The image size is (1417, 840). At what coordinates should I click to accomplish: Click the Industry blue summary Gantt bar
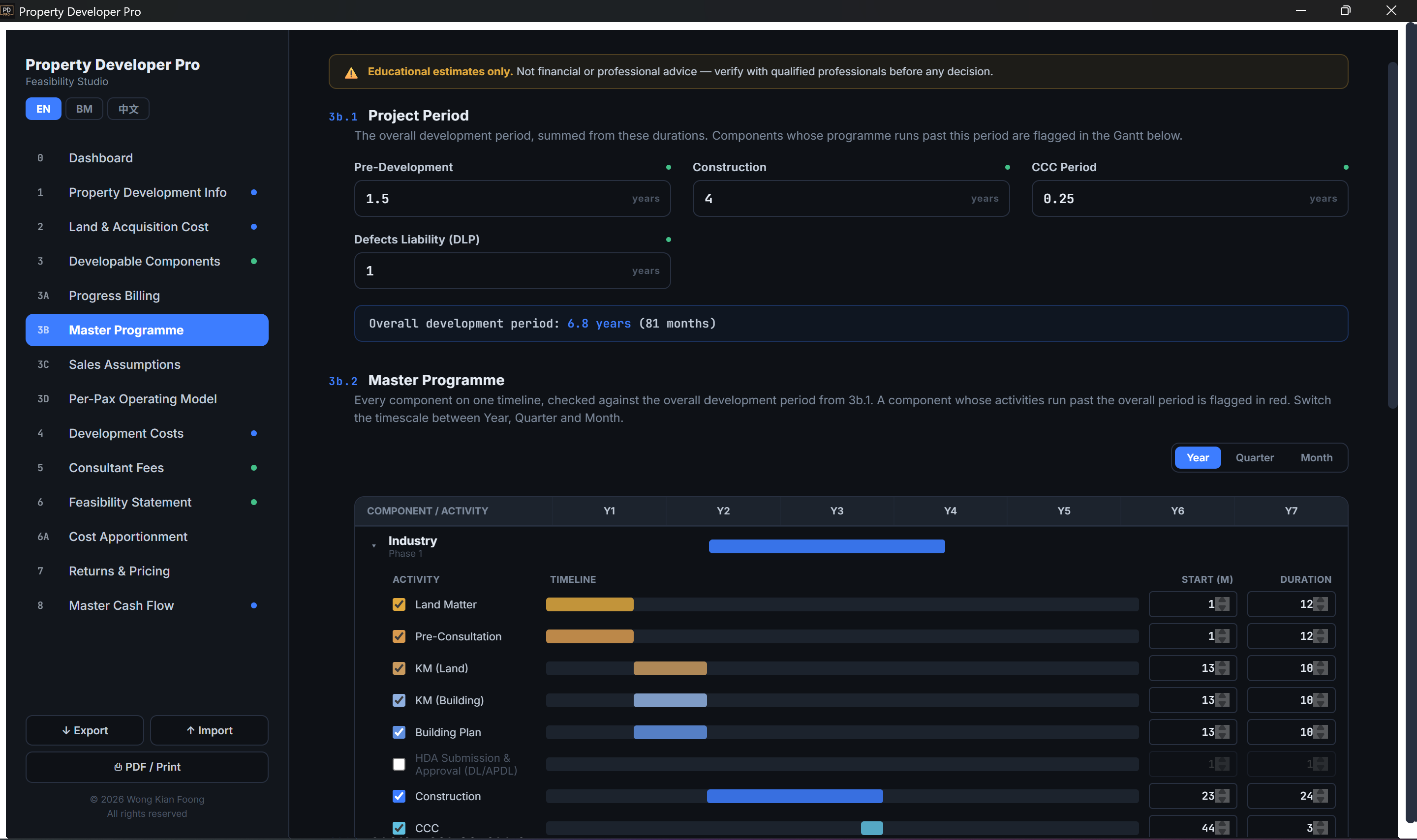[x=827, y=546]
